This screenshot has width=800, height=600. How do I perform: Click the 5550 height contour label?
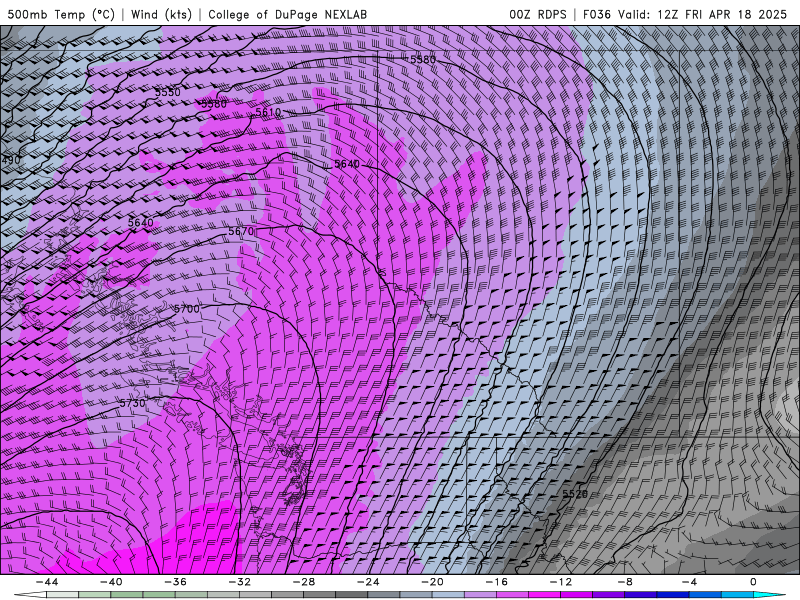click(168, 92)
